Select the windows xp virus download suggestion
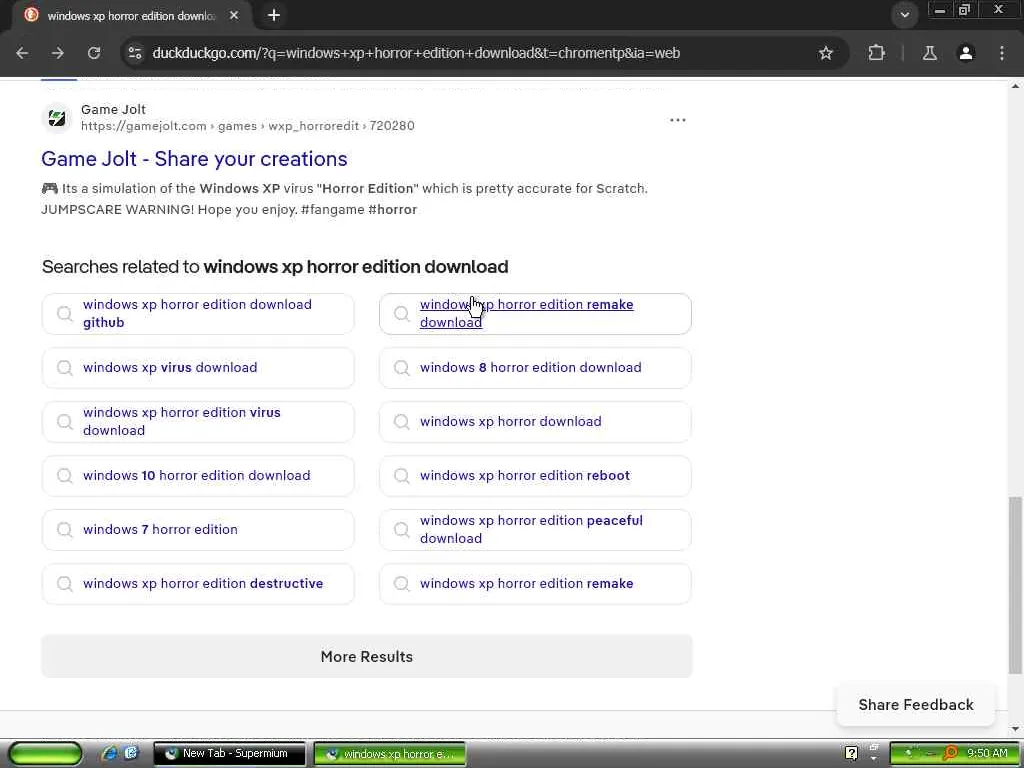 [x=198, y=368]
